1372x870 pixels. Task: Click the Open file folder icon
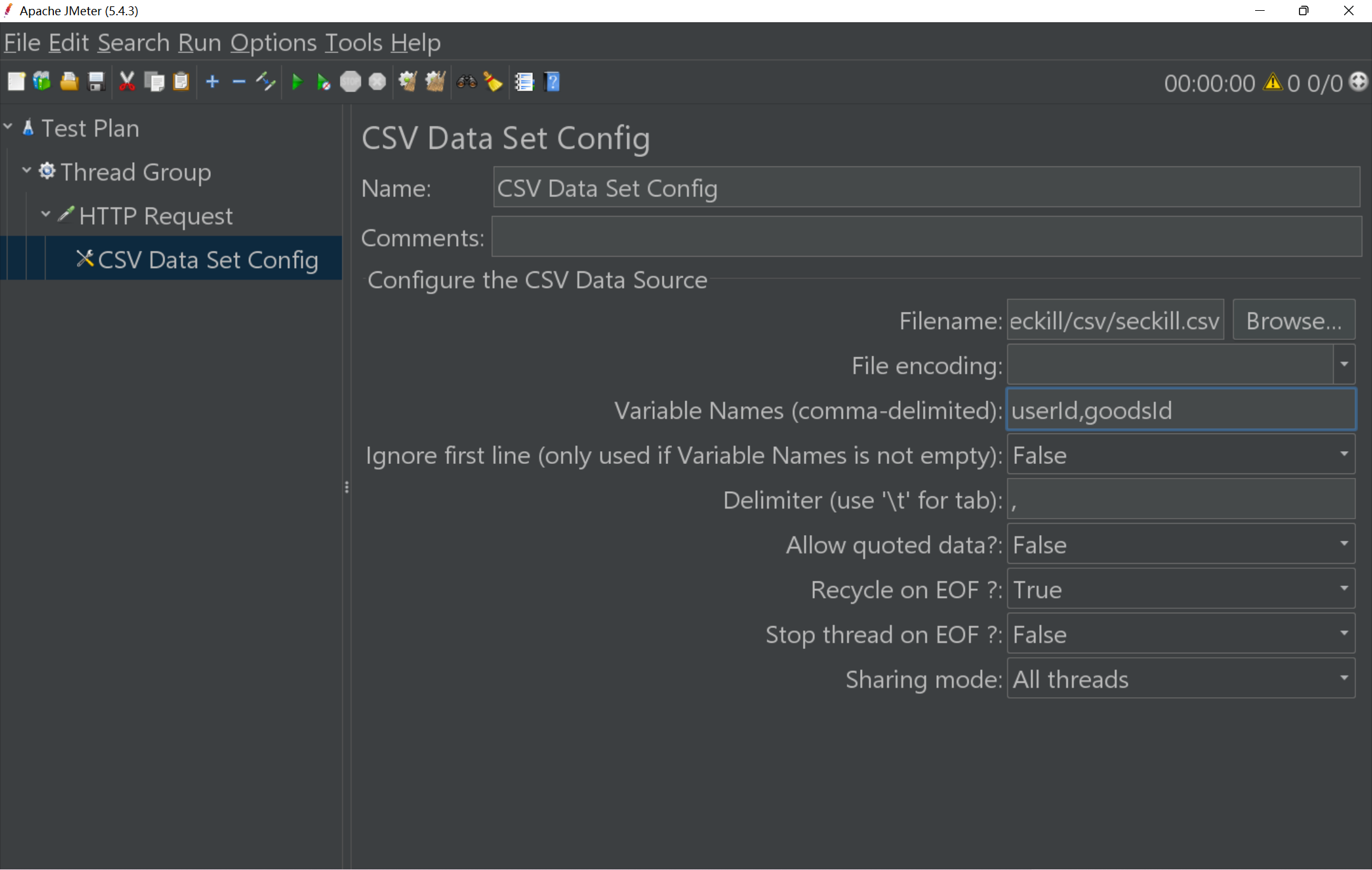click(69, 82)
